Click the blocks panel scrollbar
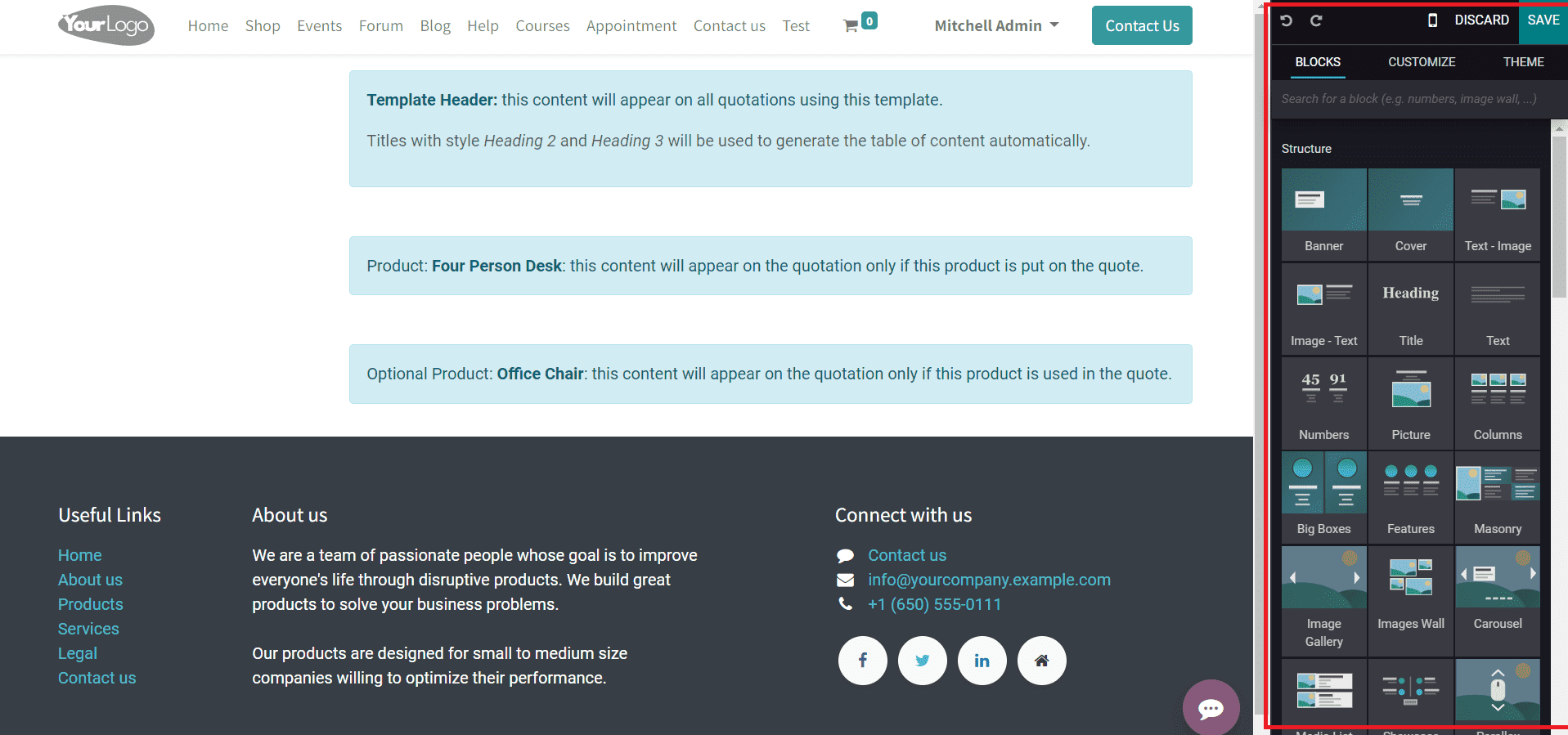Viewport: 1568px width, 735px height. pos(1559,213)
